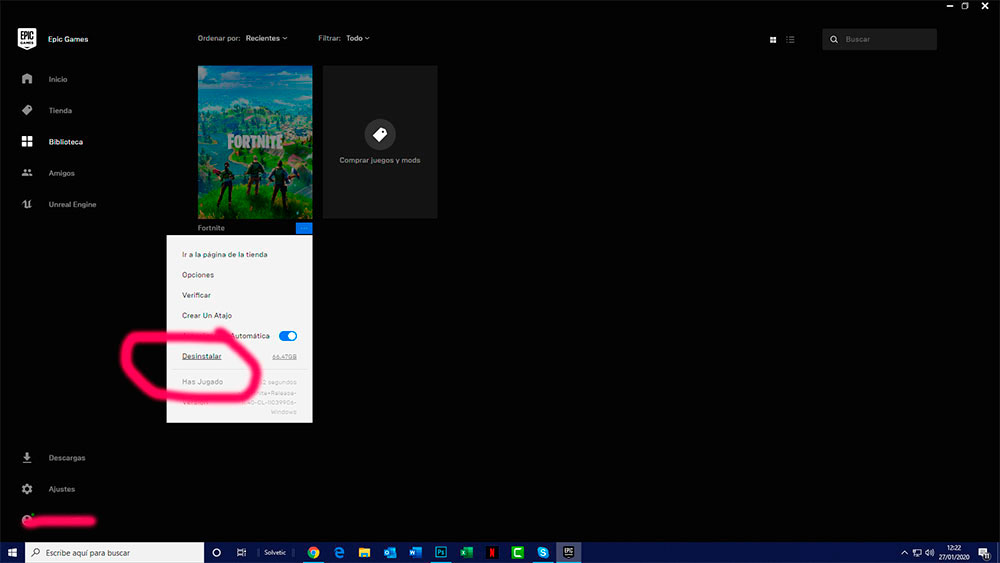Open Outlook from the taskbar
Image resolution: width=1000 pixels, height=563 pixels.
pyautogui.click(x=390, y=552)
